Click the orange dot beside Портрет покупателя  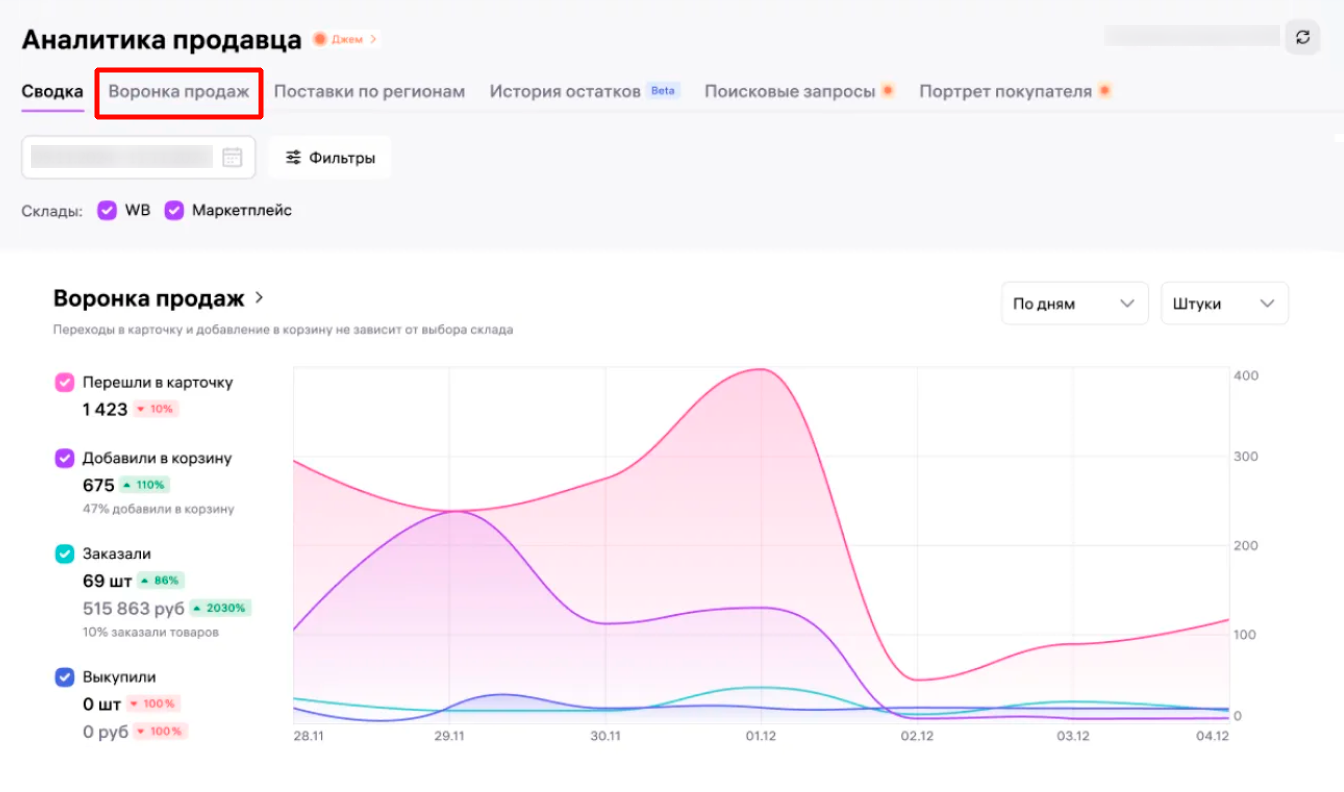[x=1105, y=91]
